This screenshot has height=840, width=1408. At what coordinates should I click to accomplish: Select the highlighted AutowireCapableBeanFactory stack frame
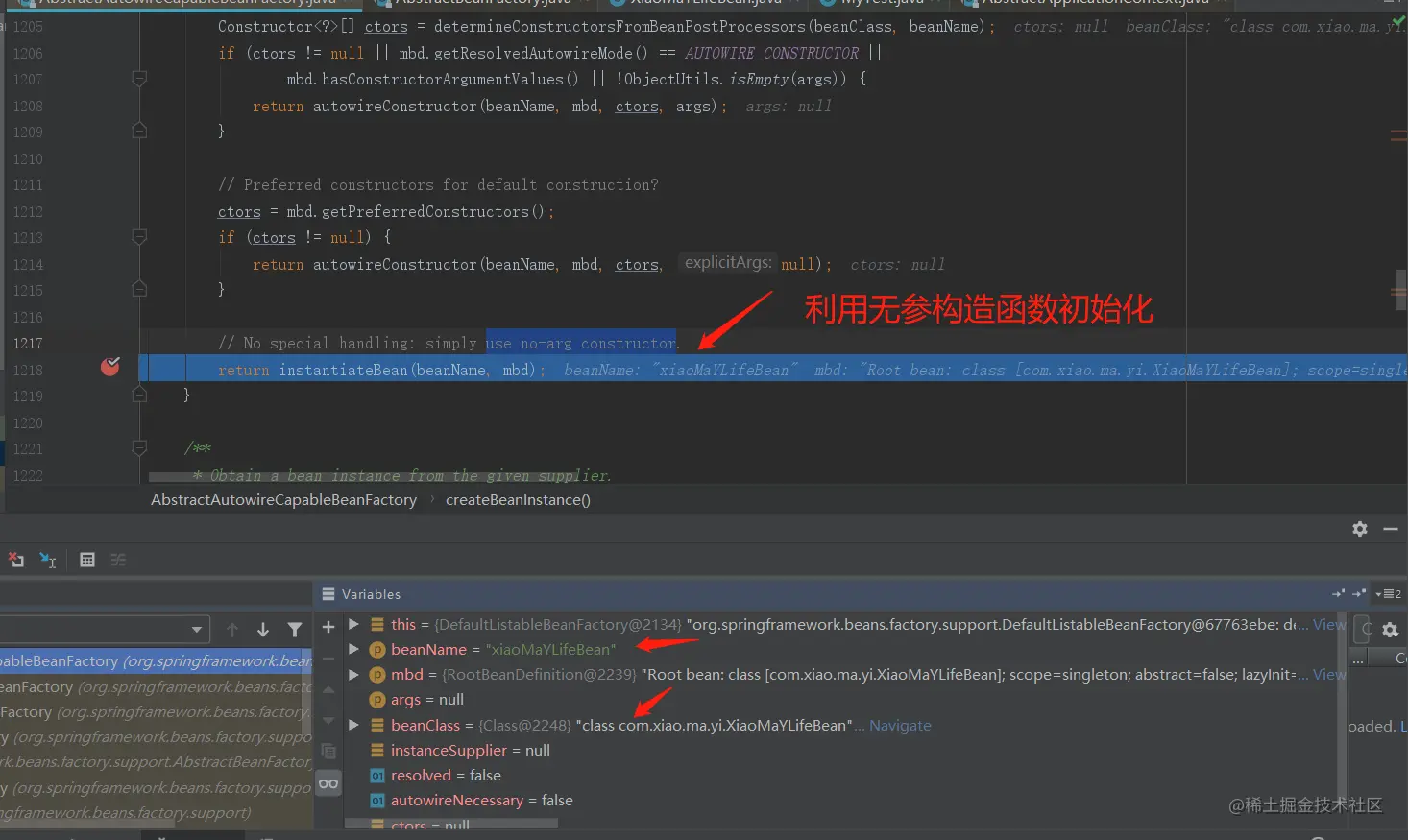tap(156, 660)
